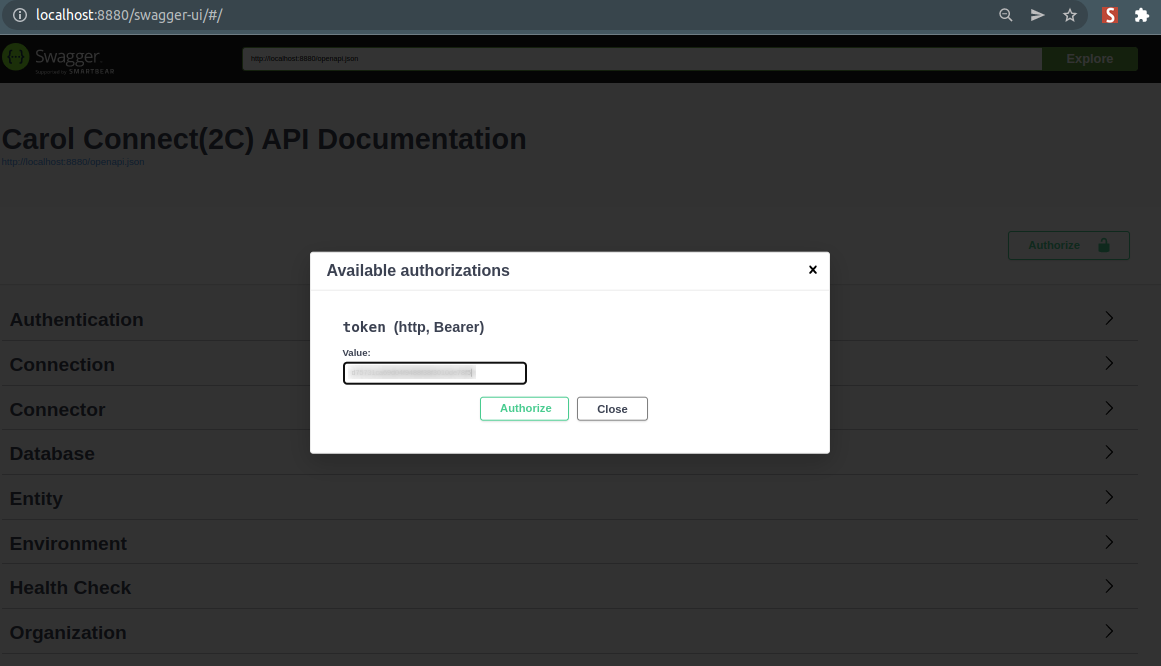Open the openapi.json link under the title
This screenshot has width=1161, height=666.
(73, 162)
